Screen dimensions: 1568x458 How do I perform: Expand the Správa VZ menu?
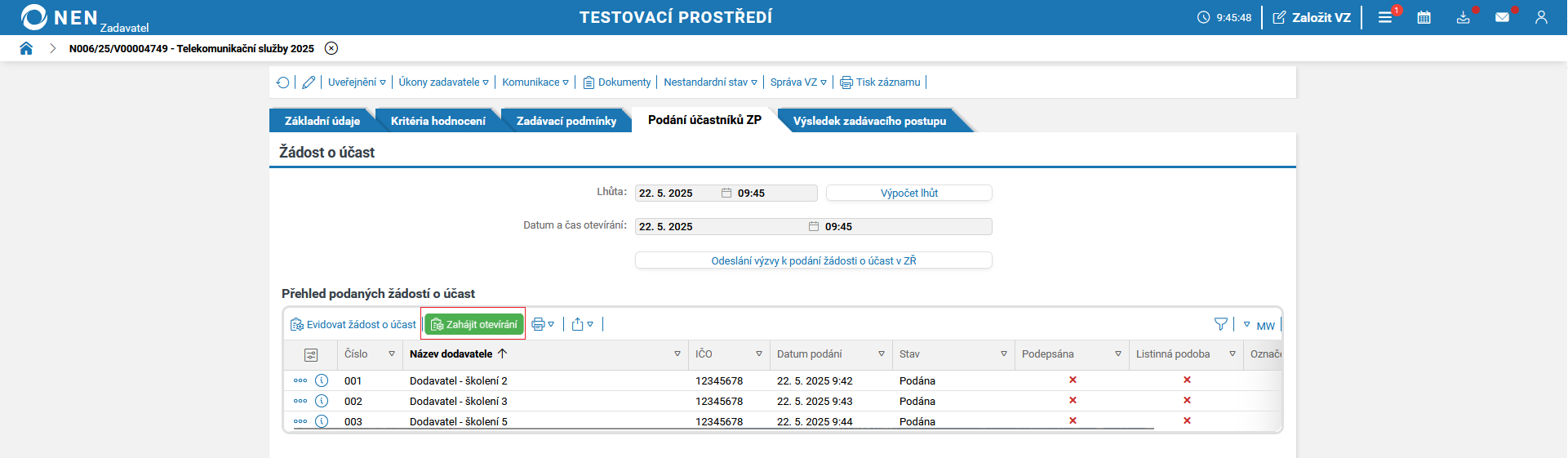[798, 82]
